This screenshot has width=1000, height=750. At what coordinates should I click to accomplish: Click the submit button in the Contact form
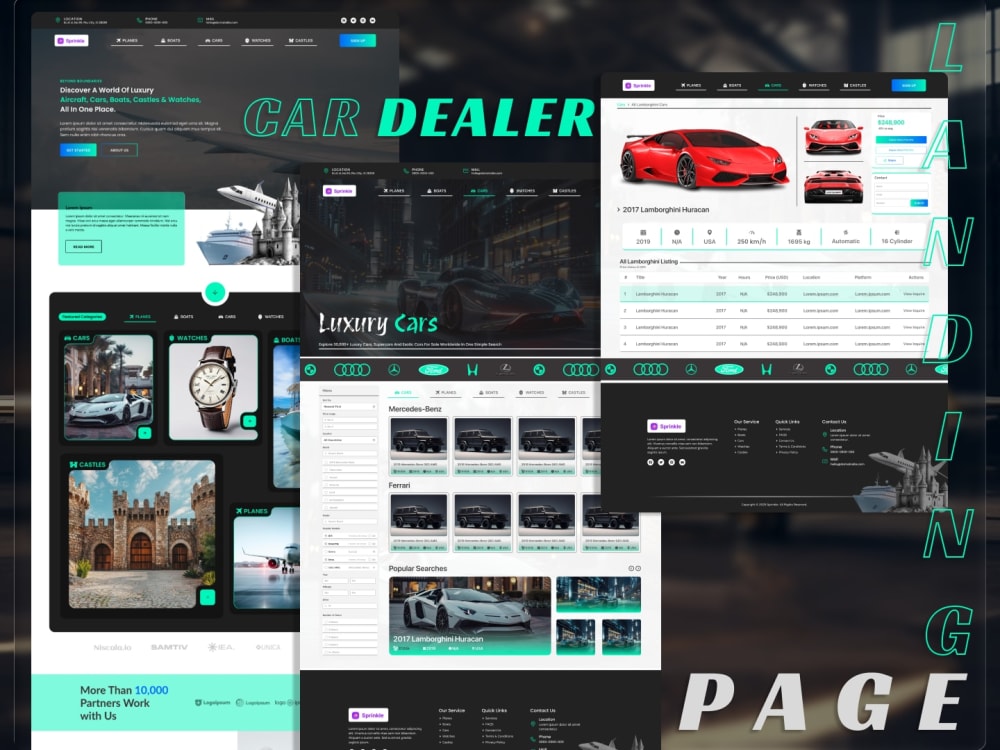(919, 203)
